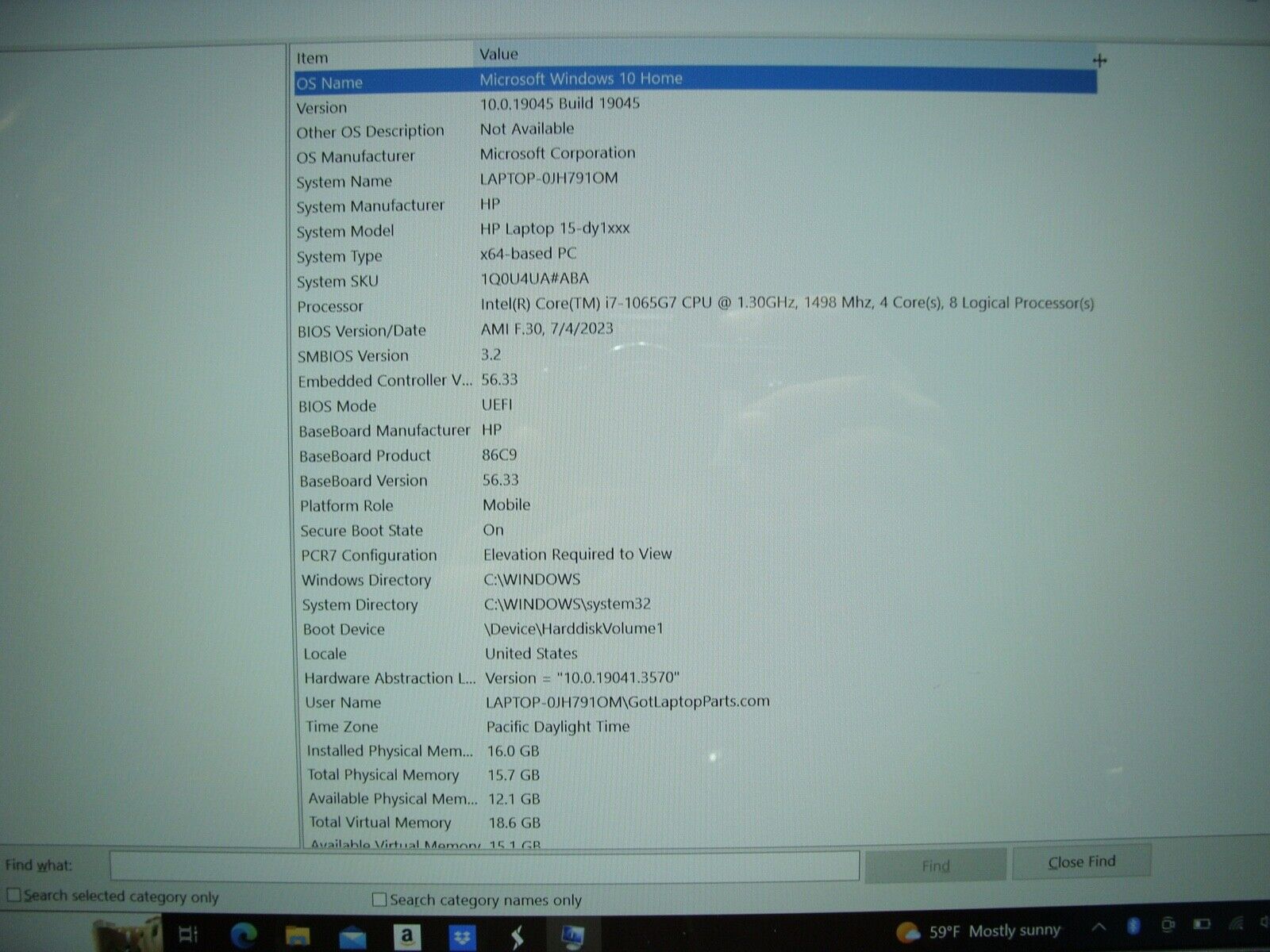Click the 1Q0U4UA#ABA SKU value
Viewport: 1270px width, 952px height.
click(x=534, y=278)
